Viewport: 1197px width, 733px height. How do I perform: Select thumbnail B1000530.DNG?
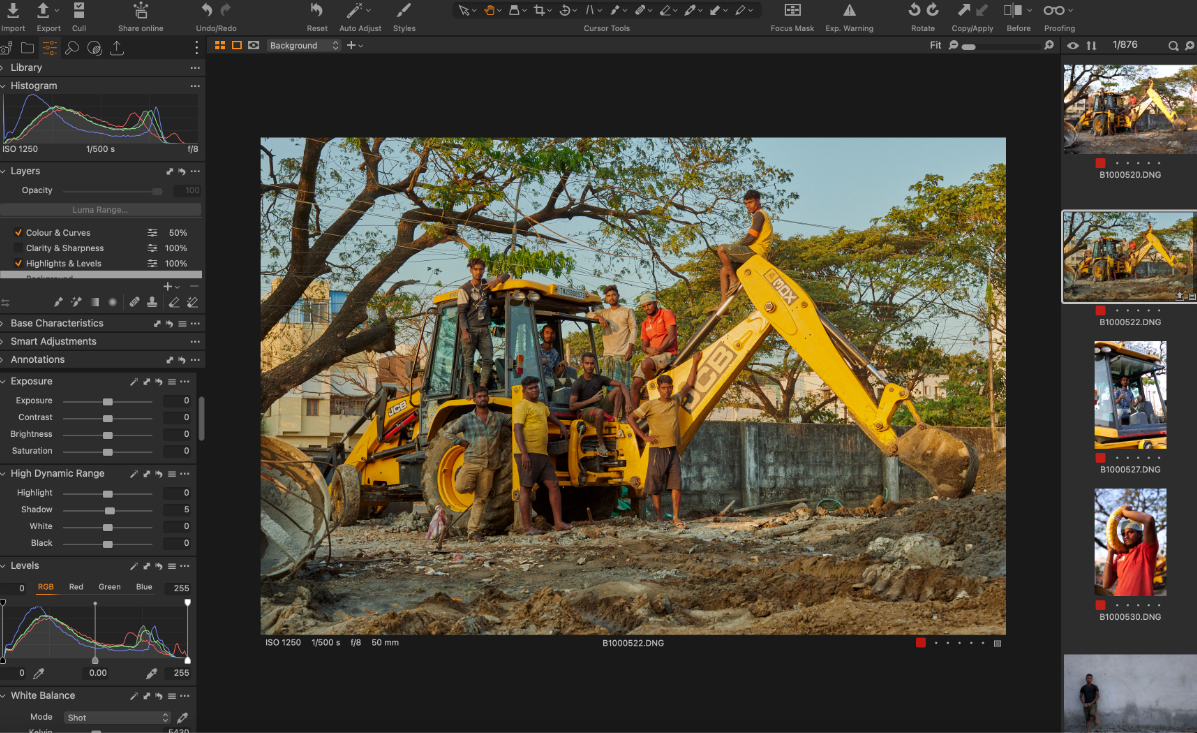1130,542
